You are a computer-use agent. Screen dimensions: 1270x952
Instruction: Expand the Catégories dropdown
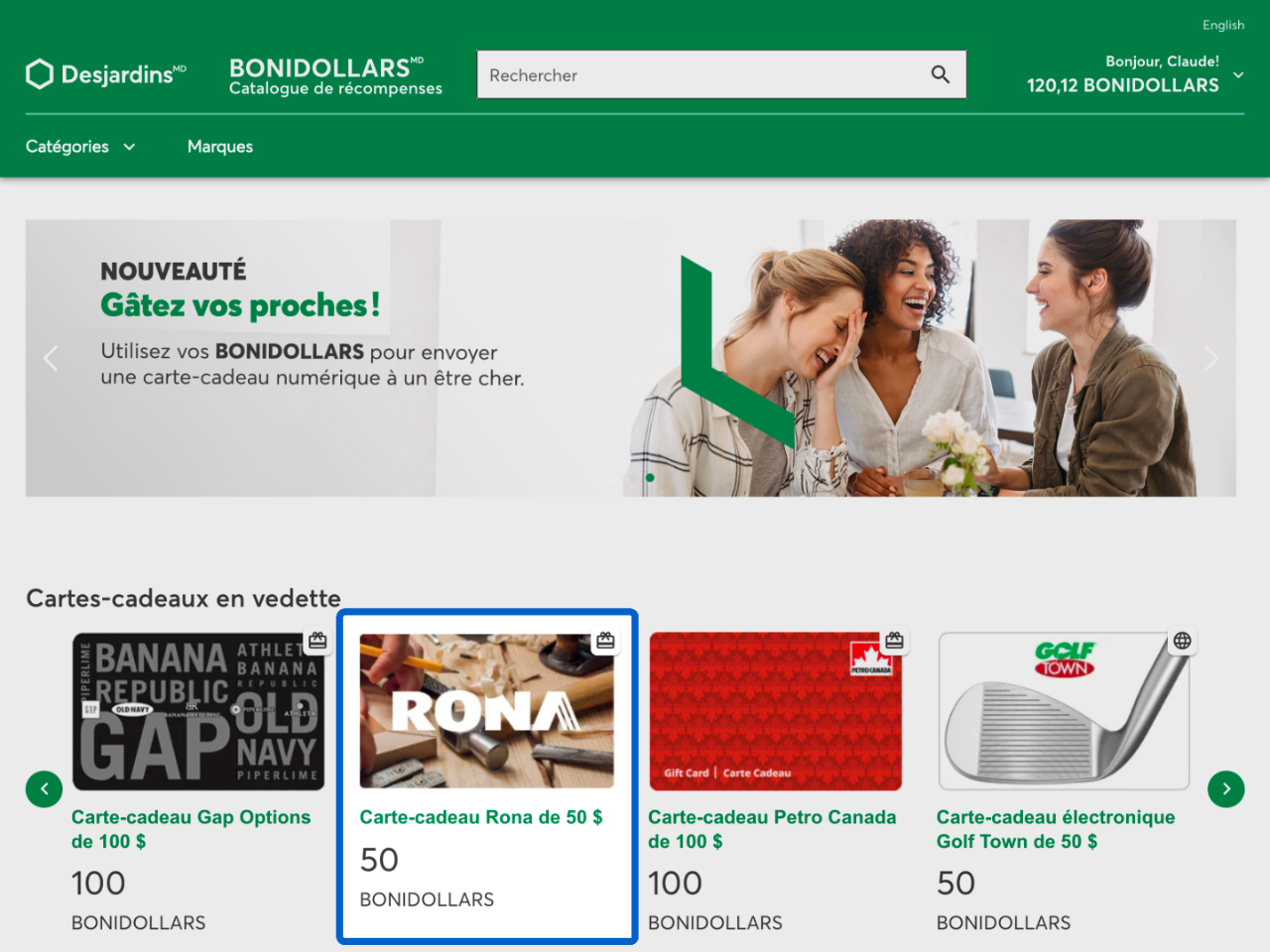pos(80,147)
